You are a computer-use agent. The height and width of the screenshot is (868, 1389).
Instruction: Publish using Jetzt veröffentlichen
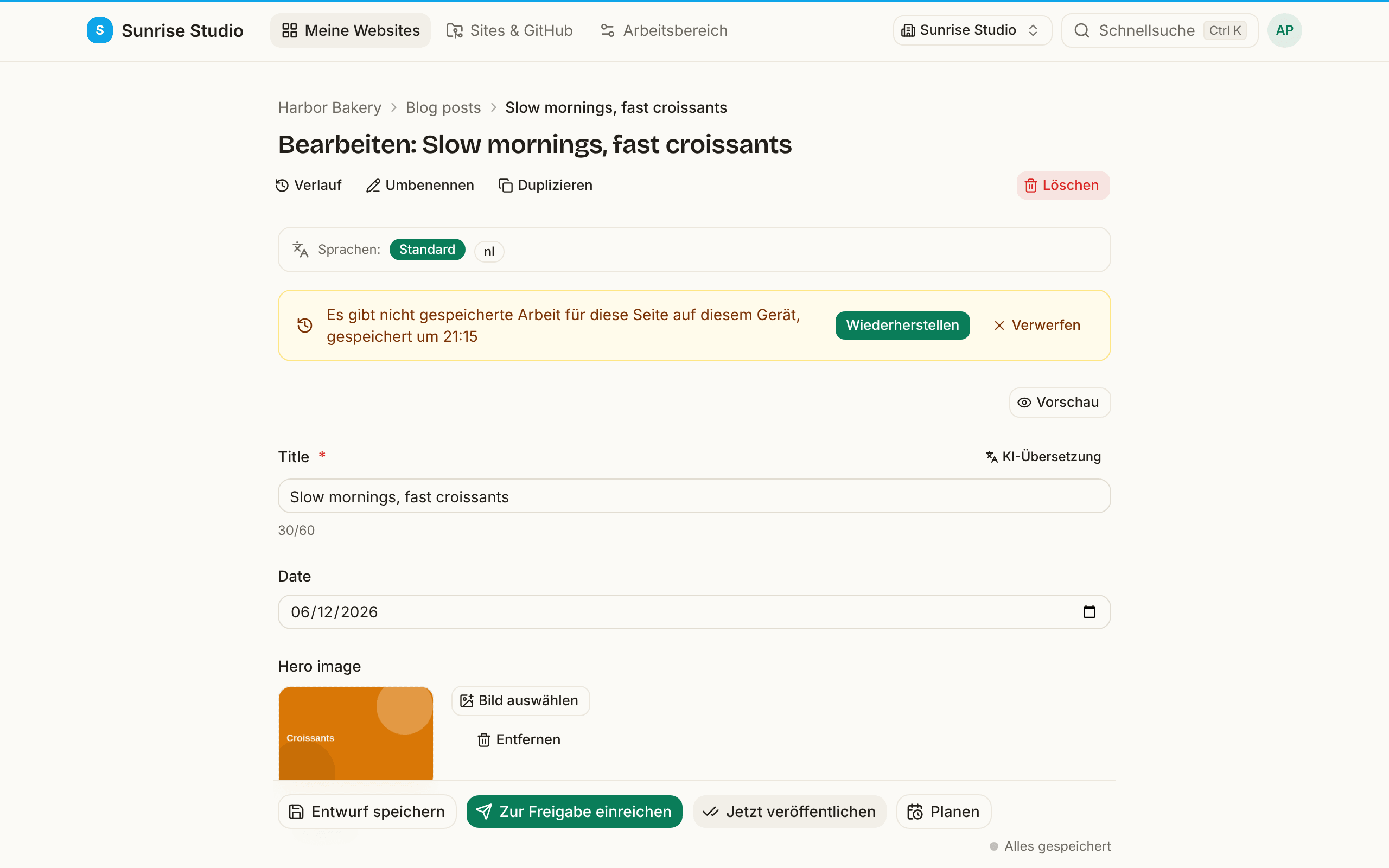789,812
